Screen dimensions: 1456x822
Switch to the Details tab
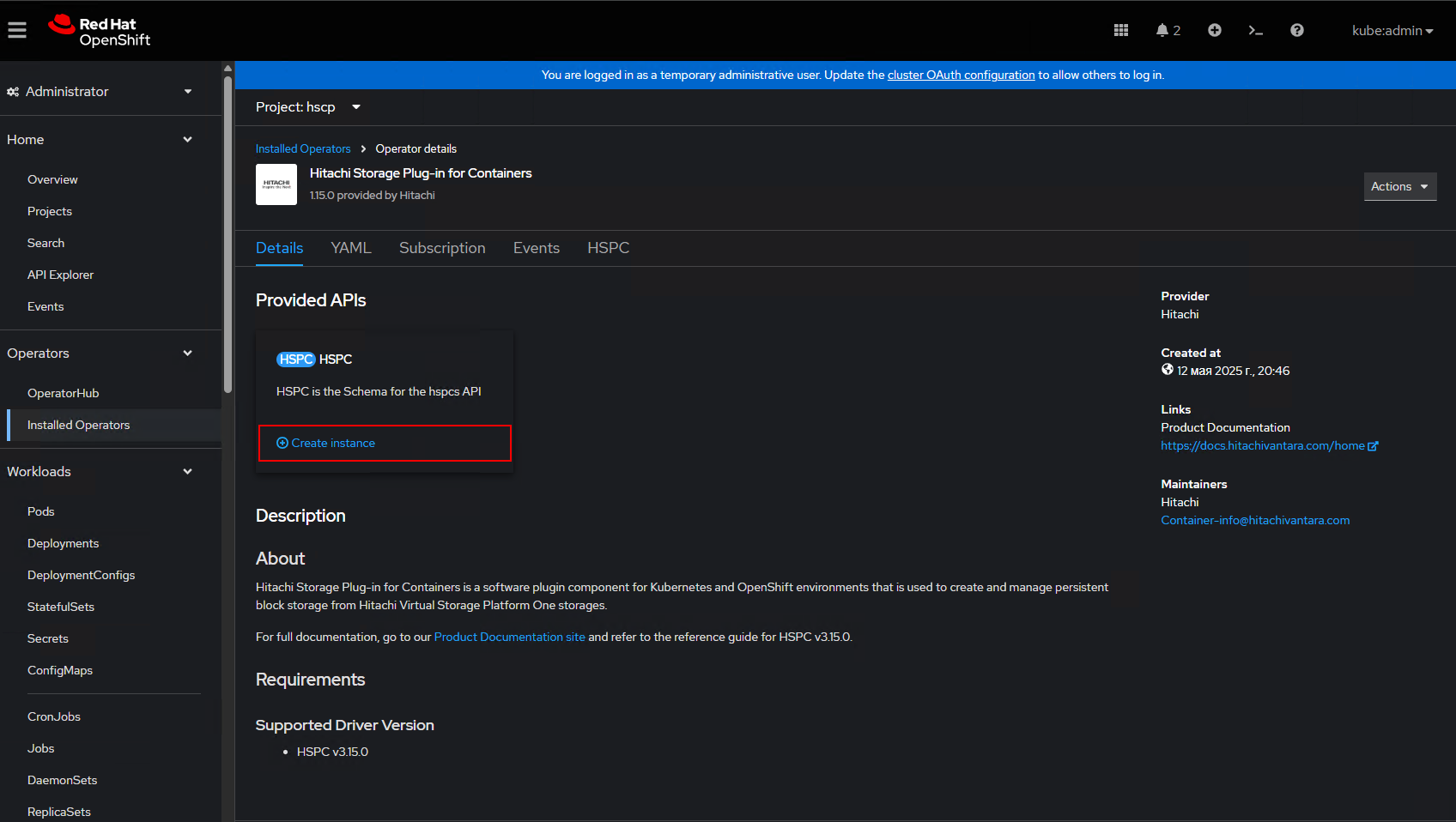click(279, 248)
